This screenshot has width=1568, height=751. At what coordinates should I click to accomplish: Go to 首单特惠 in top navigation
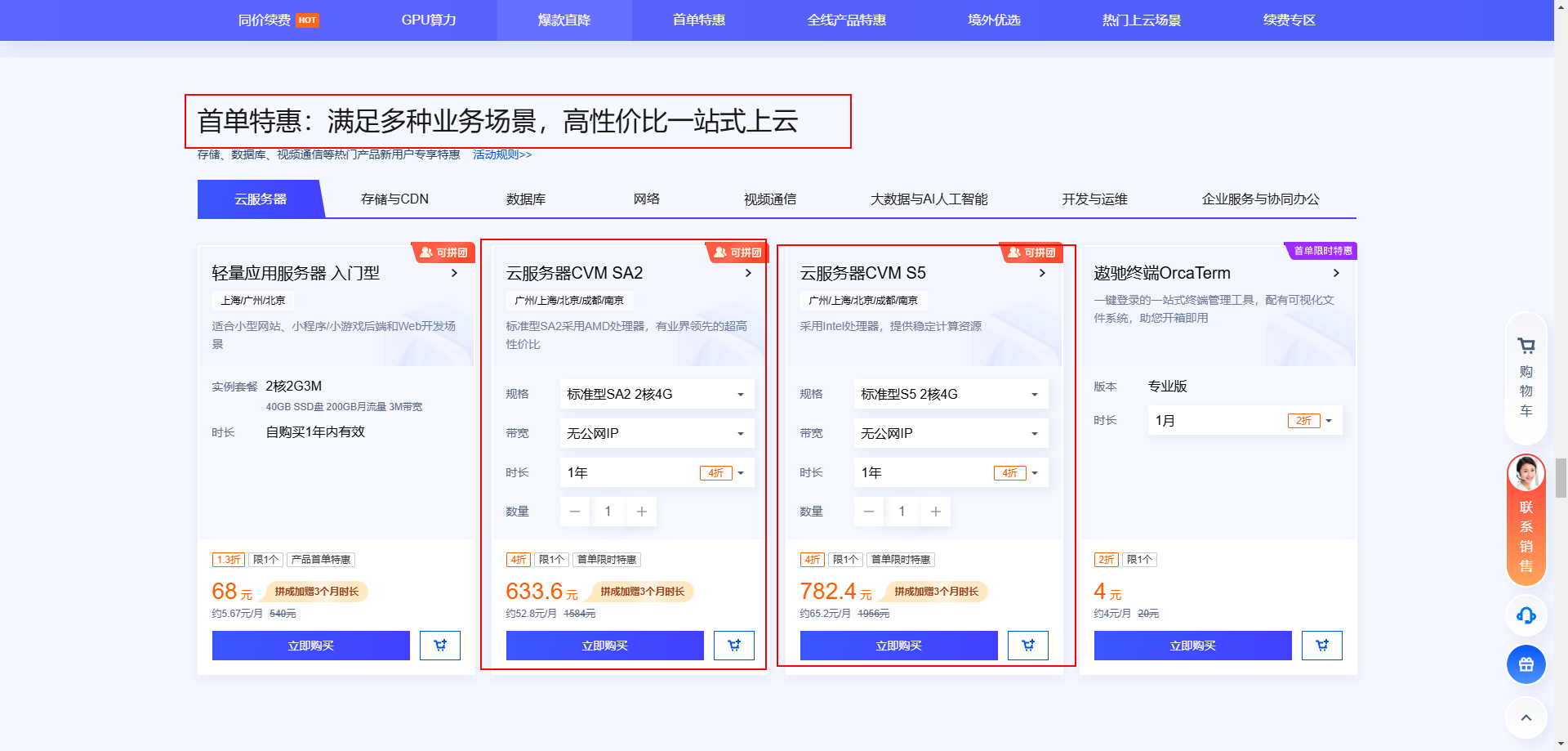point(699,20)
